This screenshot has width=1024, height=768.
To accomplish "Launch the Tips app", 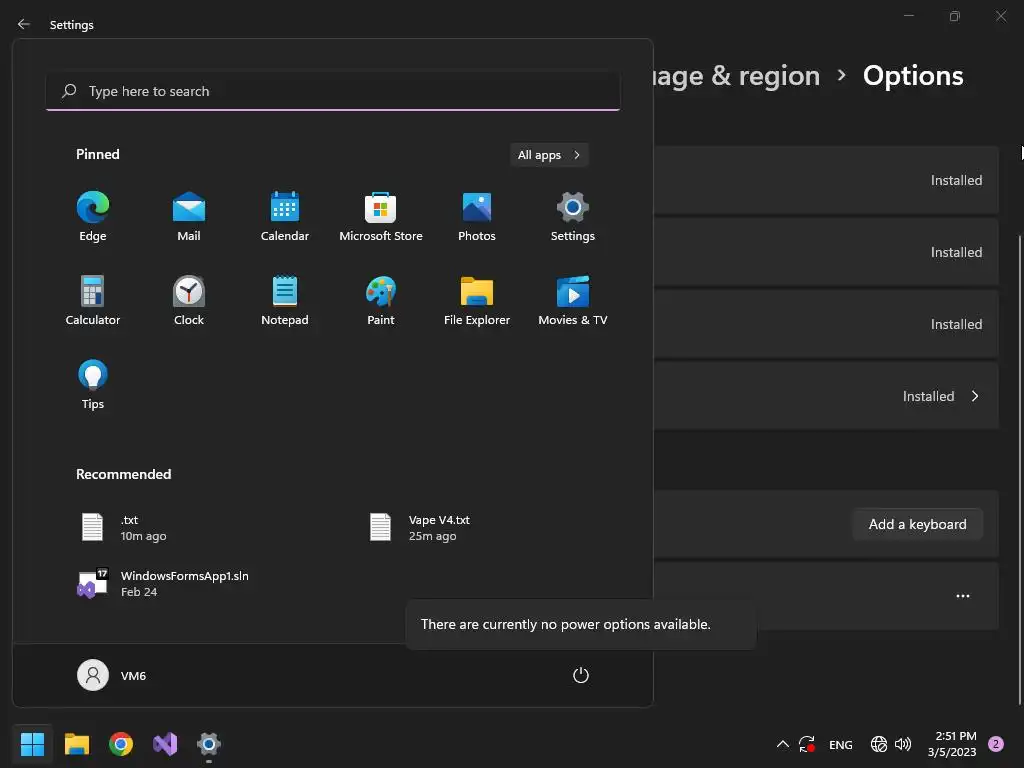I will click(93, 385).
